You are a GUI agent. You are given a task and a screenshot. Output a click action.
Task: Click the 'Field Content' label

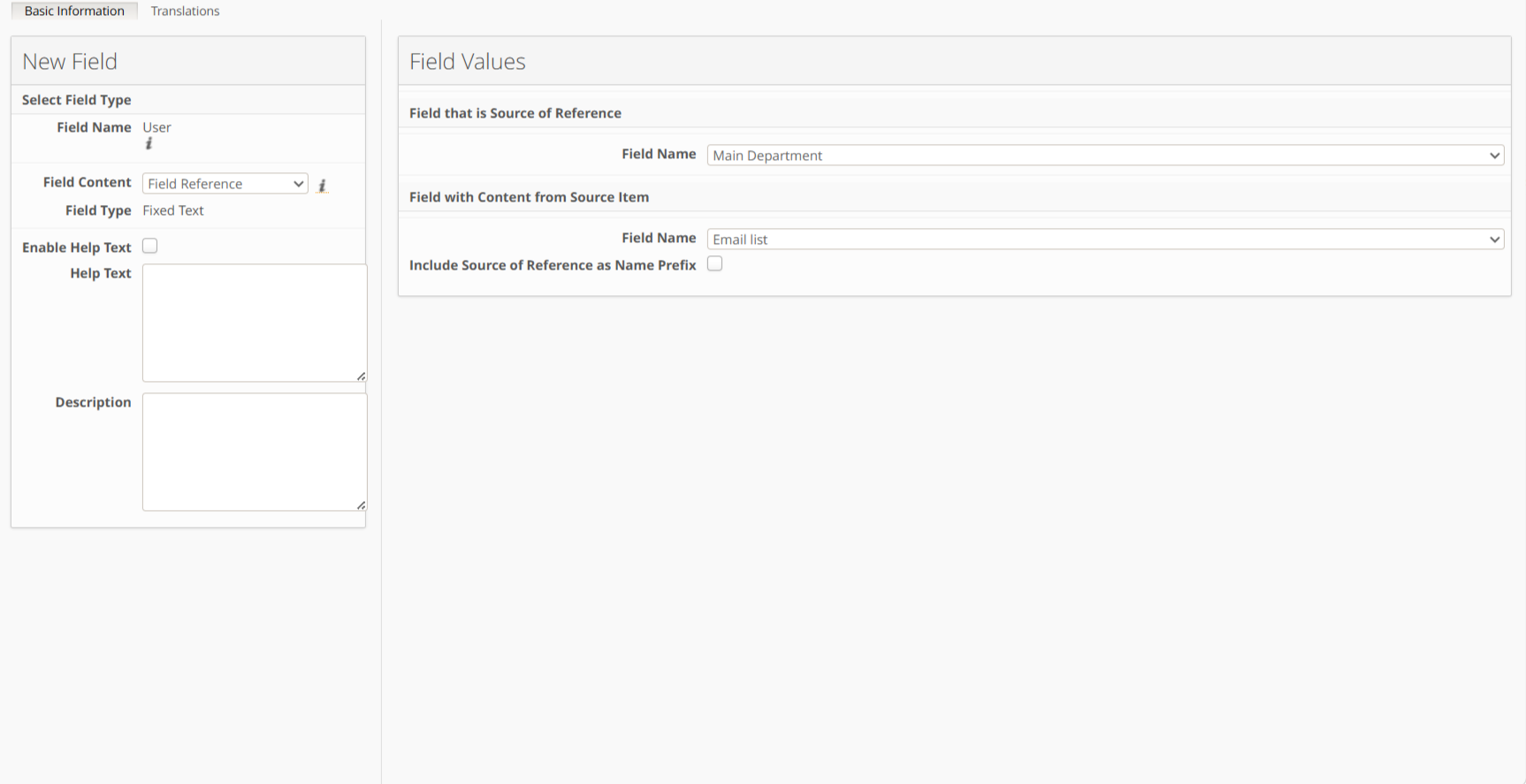coord(88,182)
